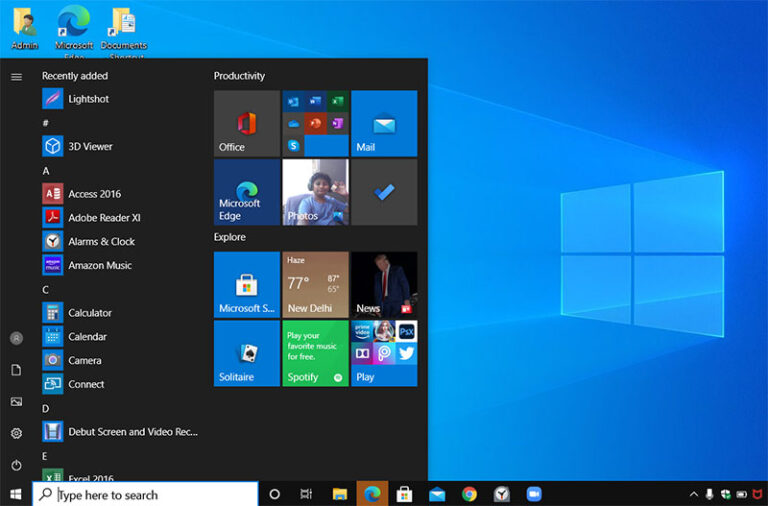768x506 pixels.
Task: Launch 3D Viewer app
Action: tap(90, 146)
